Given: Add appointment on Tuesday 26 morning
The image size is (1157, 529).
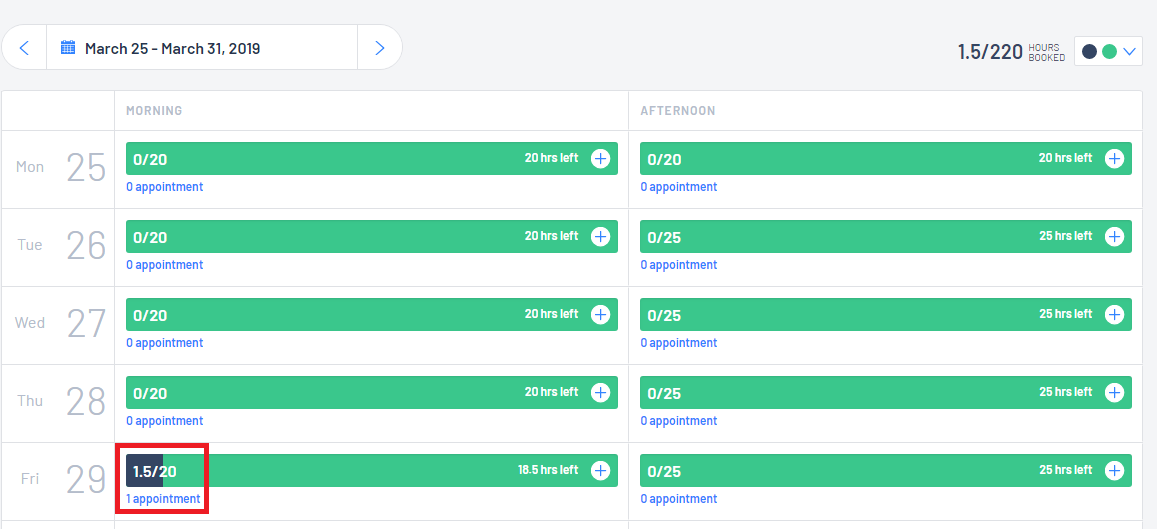Looking at the screenshot, I should click(x=601, y=236).
